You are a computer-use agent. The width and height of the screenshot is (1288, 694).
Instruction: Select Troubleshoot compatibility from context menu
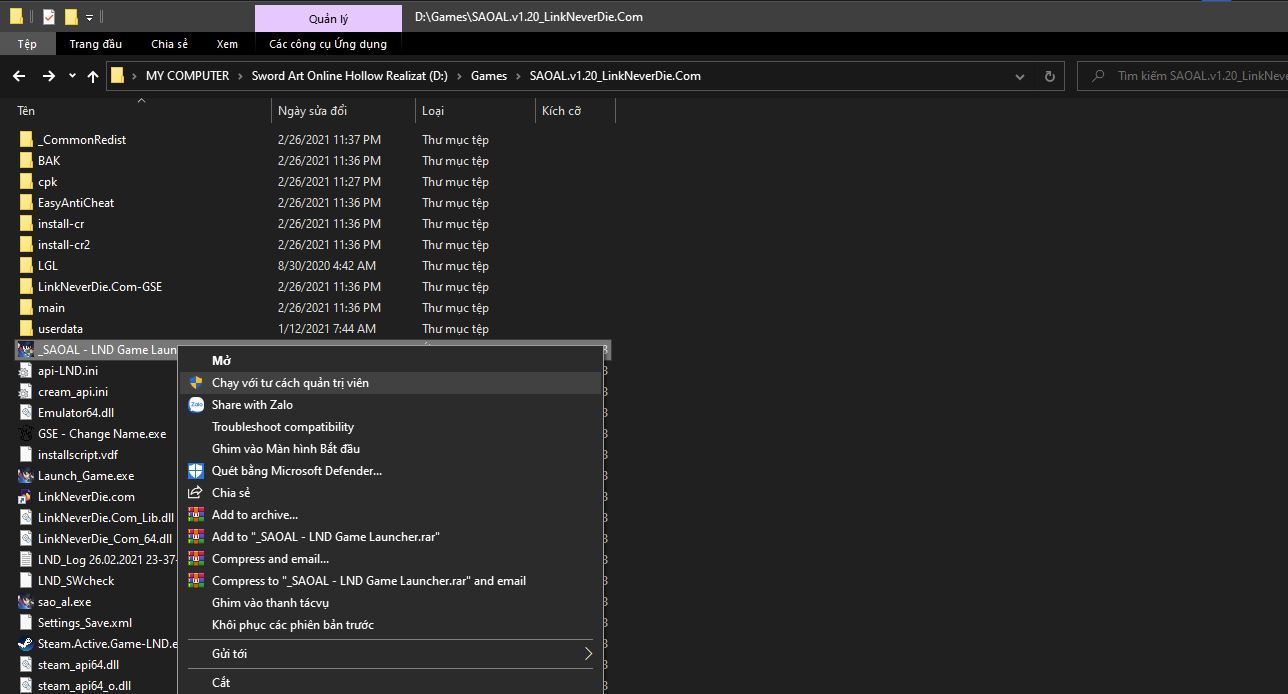pos(283,427)
